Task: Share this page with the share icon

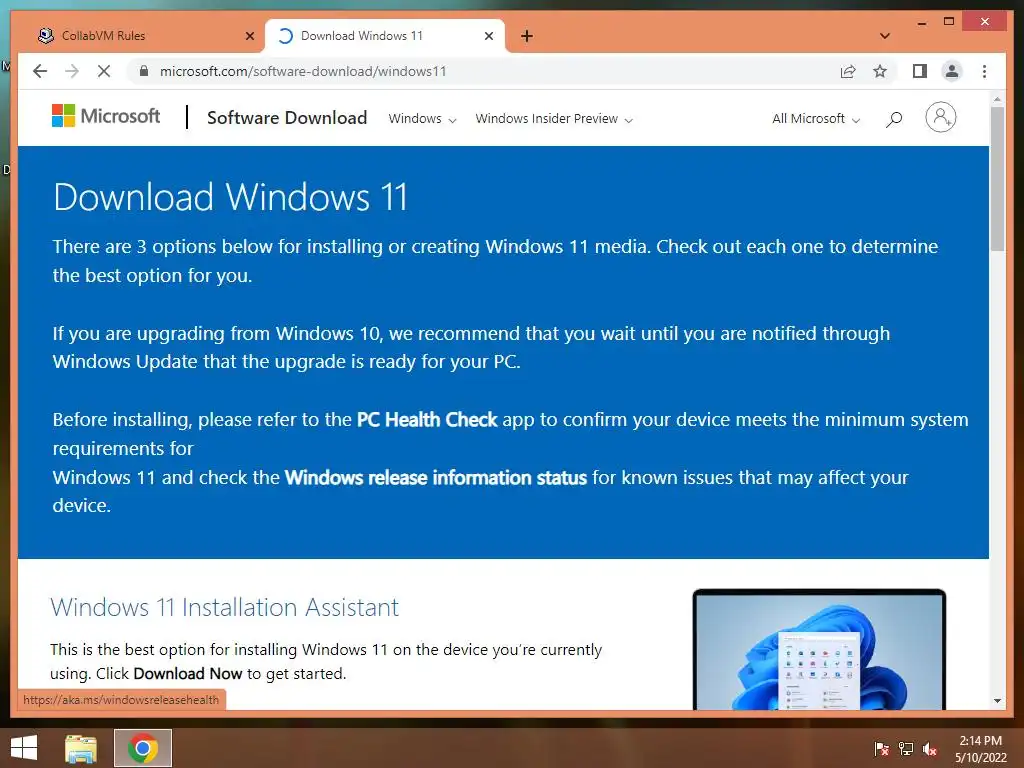Action: point(848,71)
